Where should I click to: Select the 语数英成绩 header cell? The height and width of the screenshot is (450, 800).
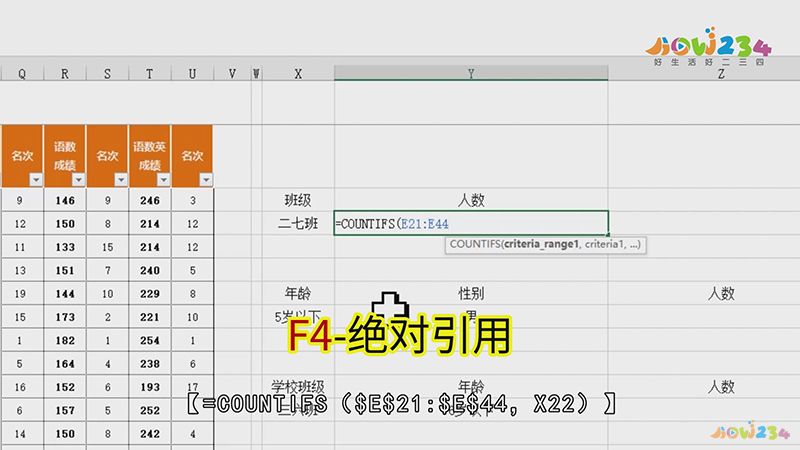[149, 156]
